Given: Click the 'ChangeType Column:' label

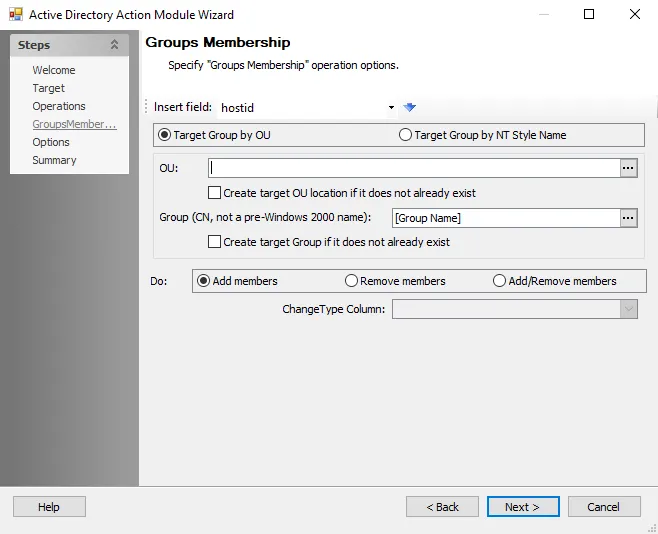Looking at the screenshot, I should click(x=334, y=309).
